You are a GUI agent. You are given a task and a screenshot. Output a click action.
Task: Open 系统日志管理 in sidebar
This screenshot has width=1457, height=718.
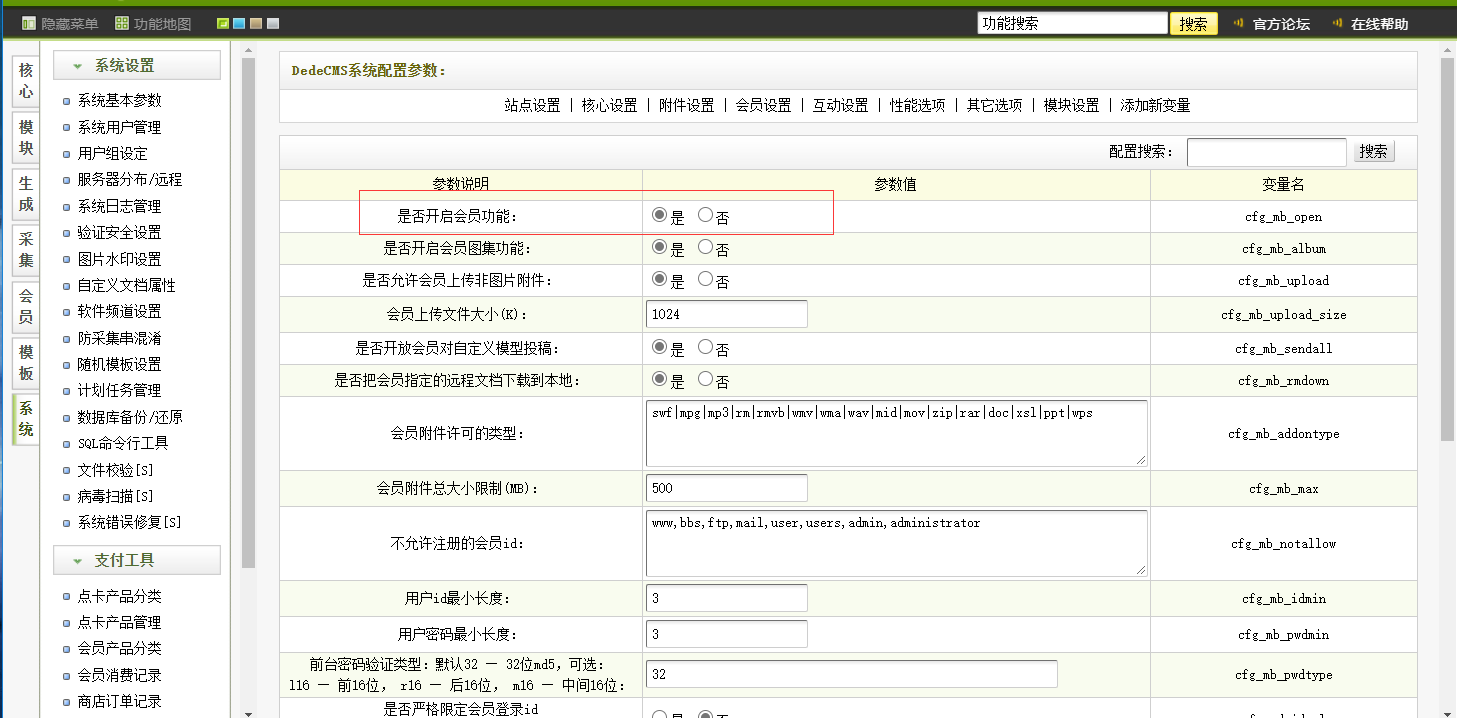(x=119, y=206)
